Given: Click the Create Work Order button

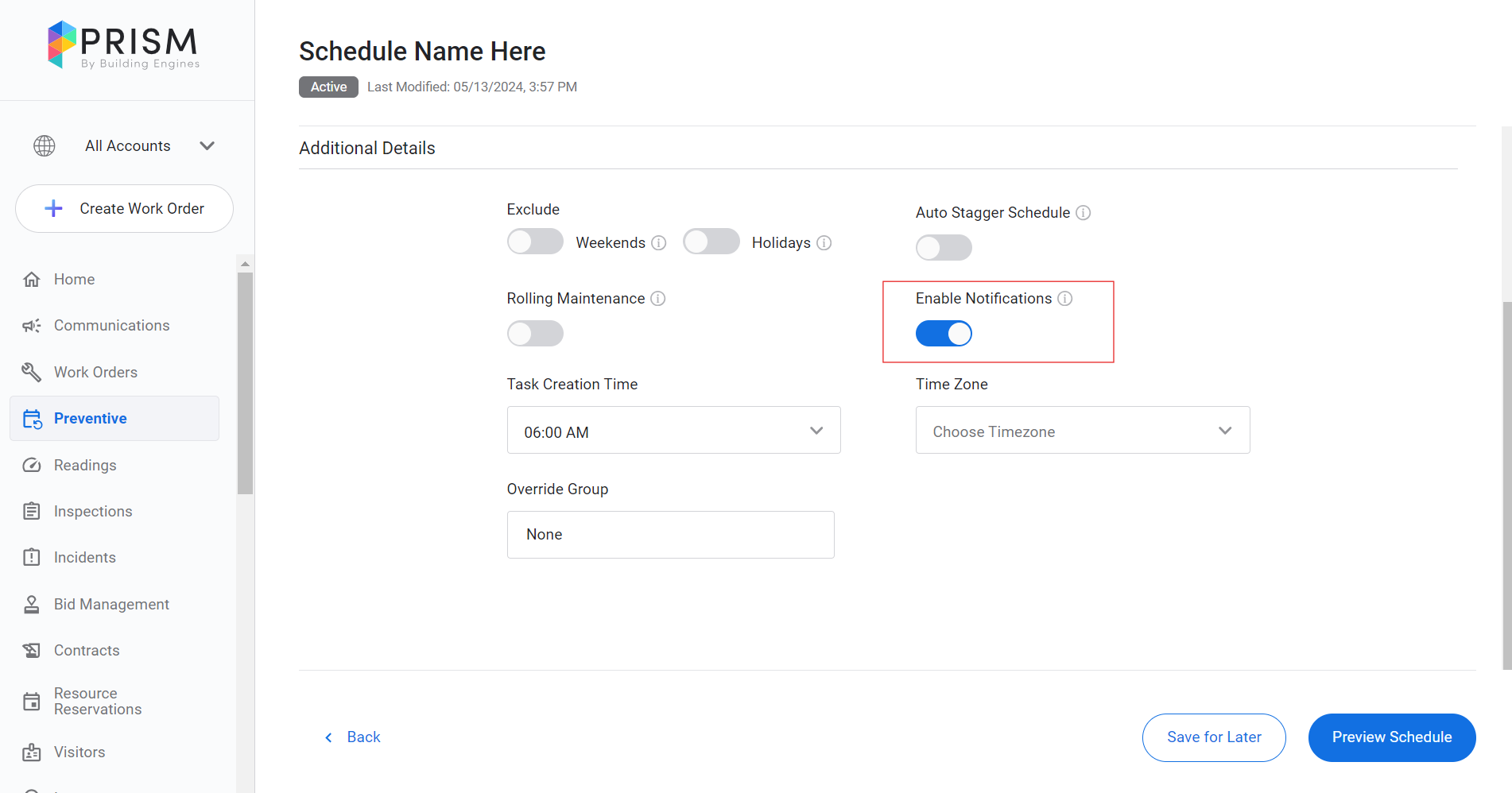Looking at the screenshot, I should (x=124, y=208).
